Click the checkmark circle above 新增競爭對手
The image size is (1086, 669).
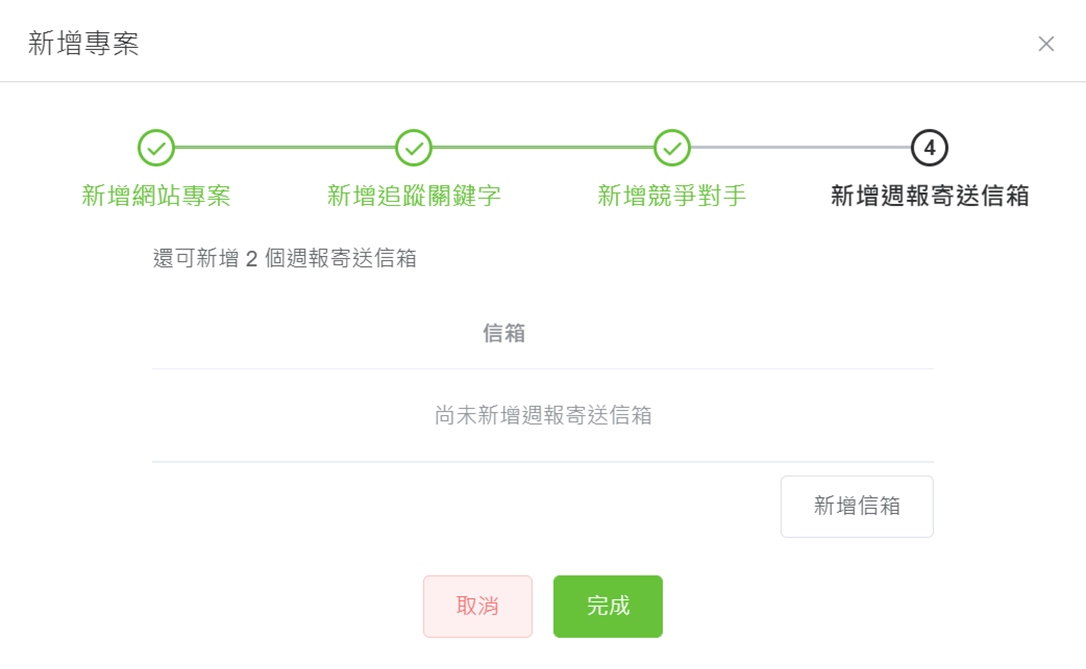pyautogui.click(x=672, y=148)
